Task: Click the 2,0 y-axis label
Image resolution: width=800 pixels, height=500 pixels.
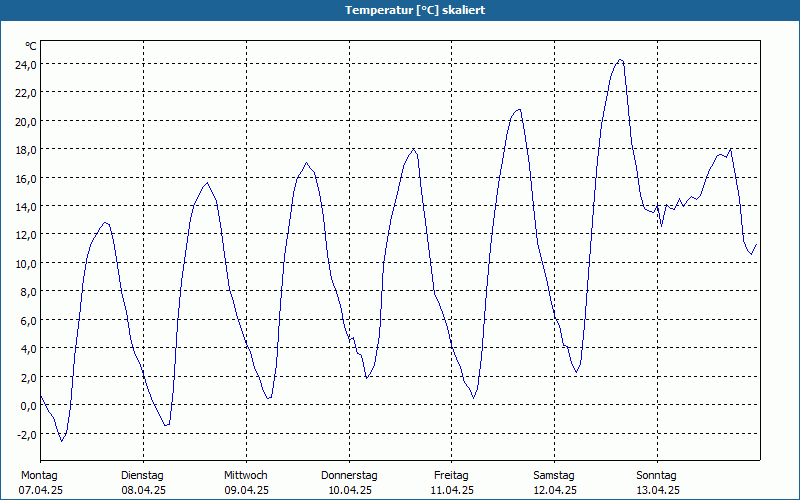Action: pyautogui.click(x=28, y=378)
